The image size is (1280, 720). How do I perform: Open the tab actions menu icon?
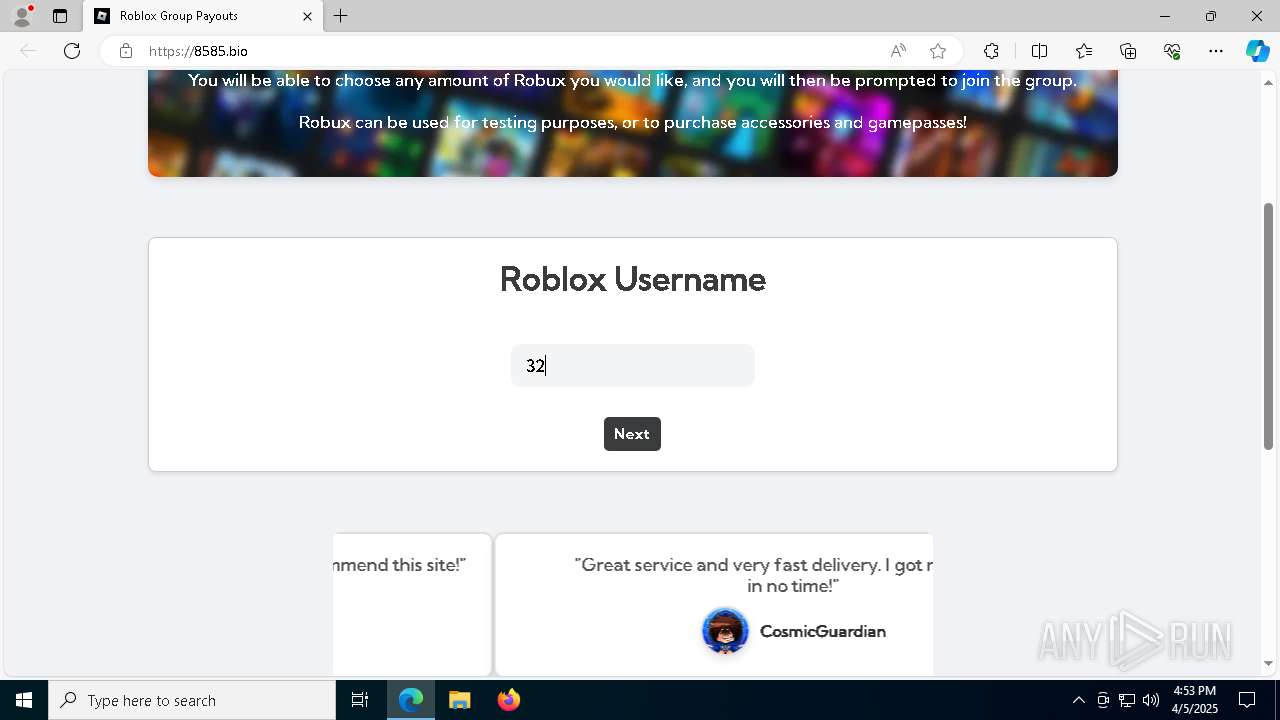coord(60,16)
